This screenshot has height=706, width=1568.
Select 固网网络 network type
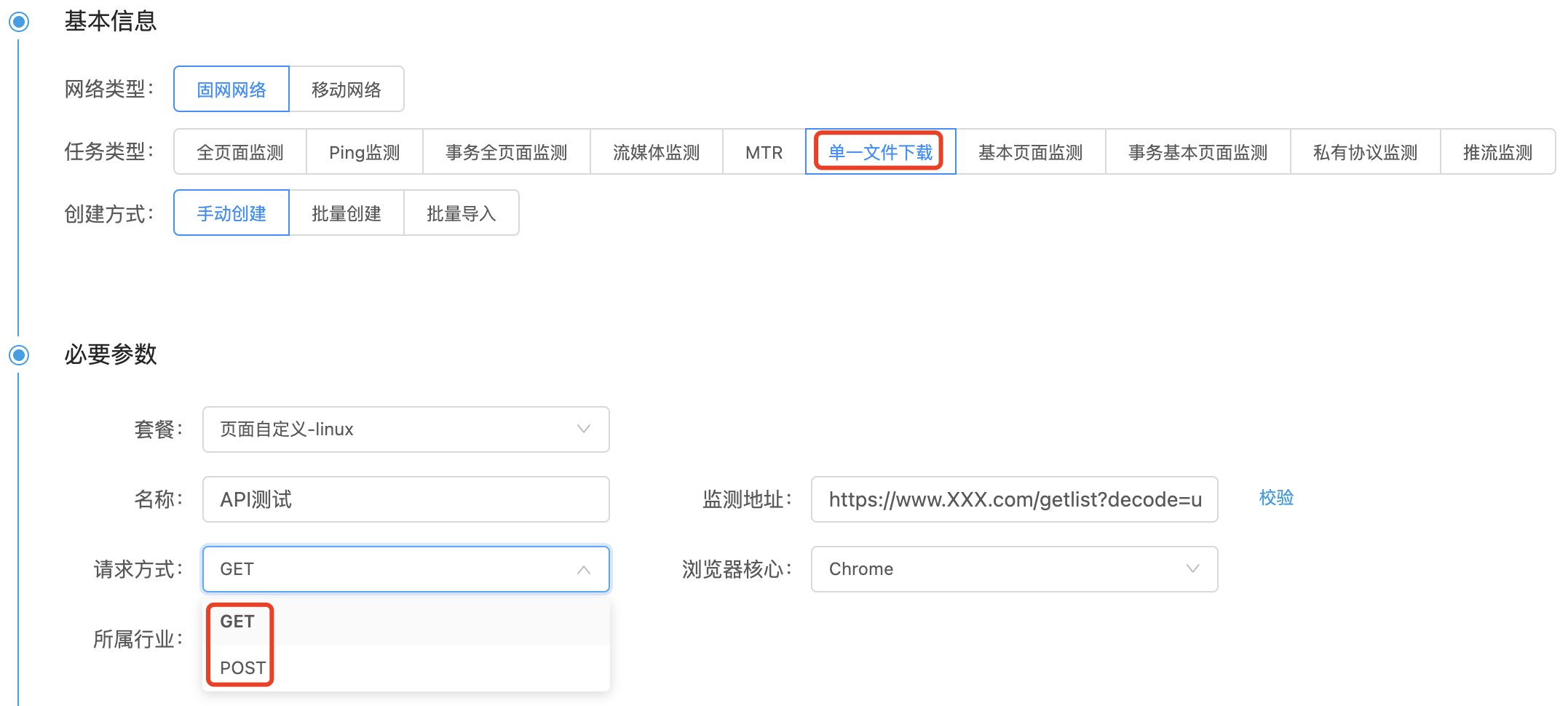(231, 90)
